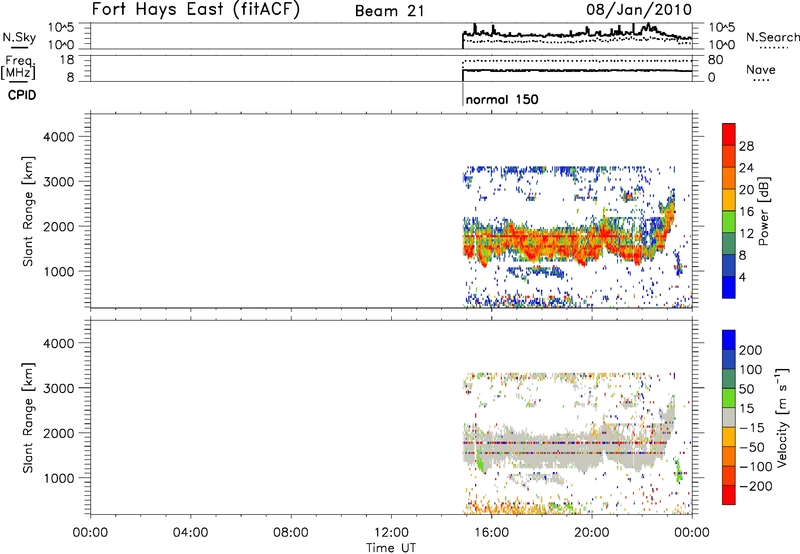Viewport: 800px width, 554px height.
Task: Click the gray segment of the velocity colorbar
Action: point(729,417)
